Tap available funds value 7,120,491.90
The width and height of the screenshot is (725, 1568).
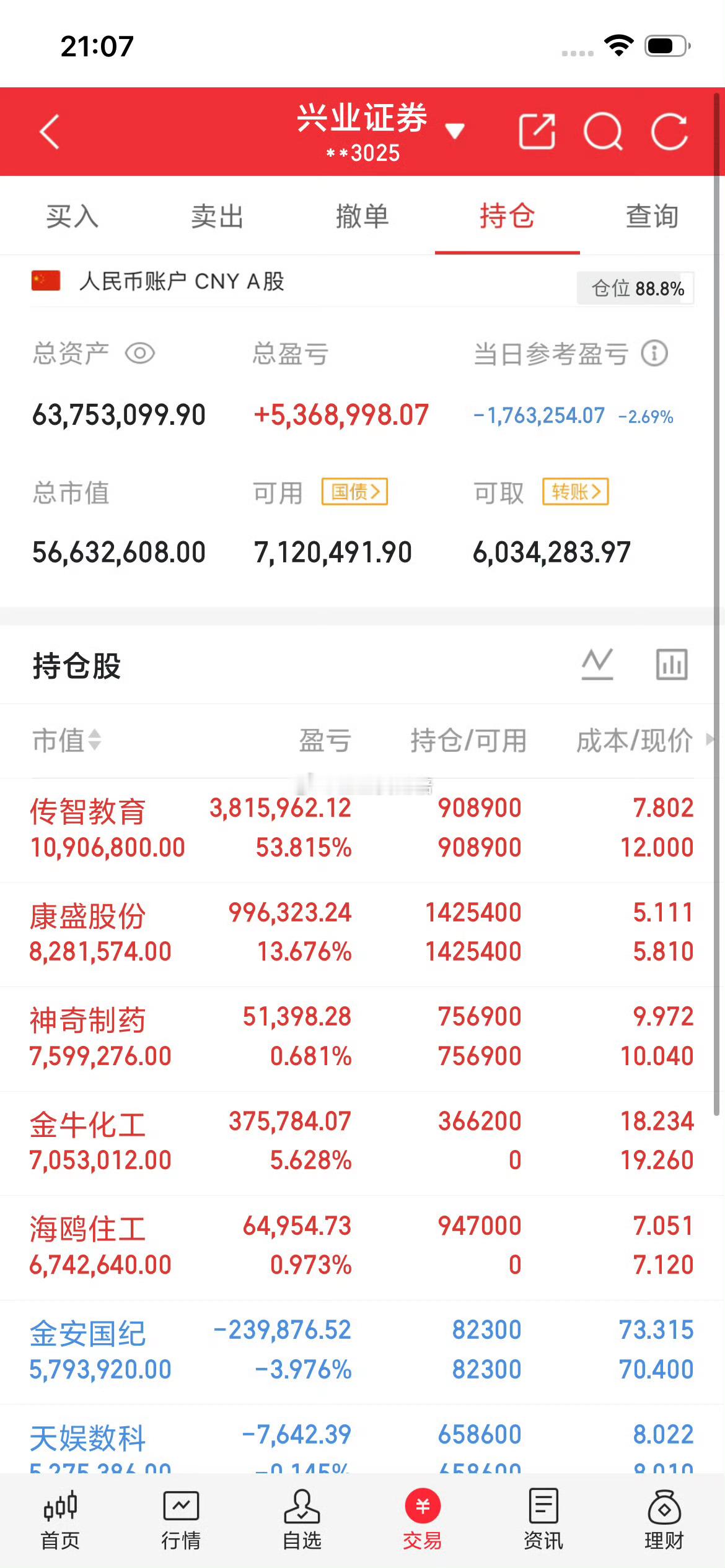click(x=333, y=552)
